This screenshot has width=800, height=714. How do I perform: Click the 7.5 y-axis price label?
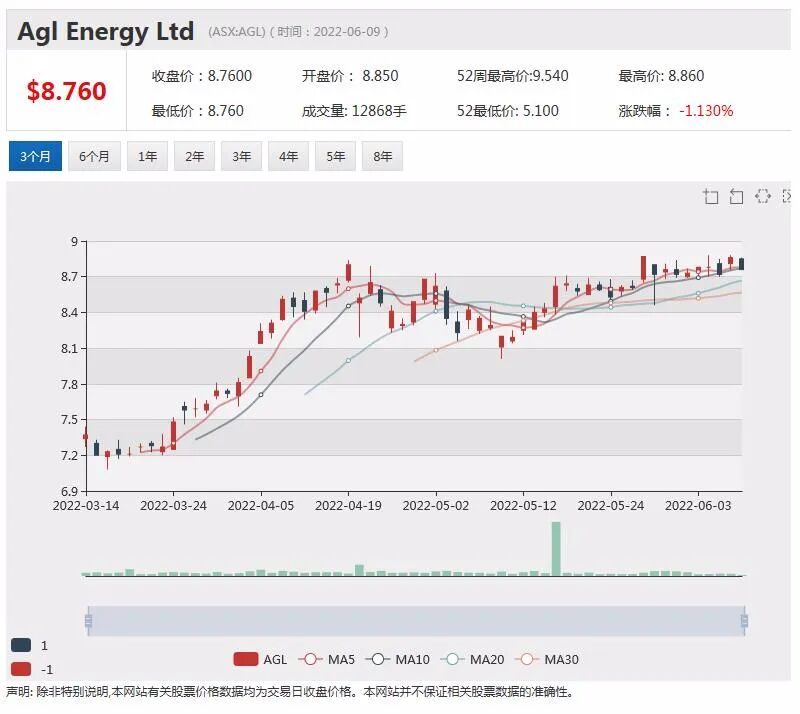(69, 420)
